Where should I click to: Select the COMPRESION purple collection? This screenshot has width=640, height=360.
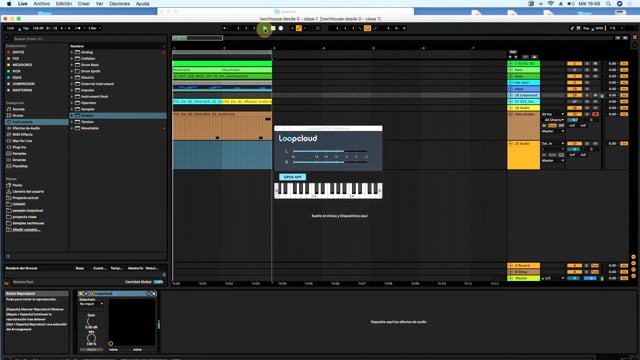[x=23, y=84]
